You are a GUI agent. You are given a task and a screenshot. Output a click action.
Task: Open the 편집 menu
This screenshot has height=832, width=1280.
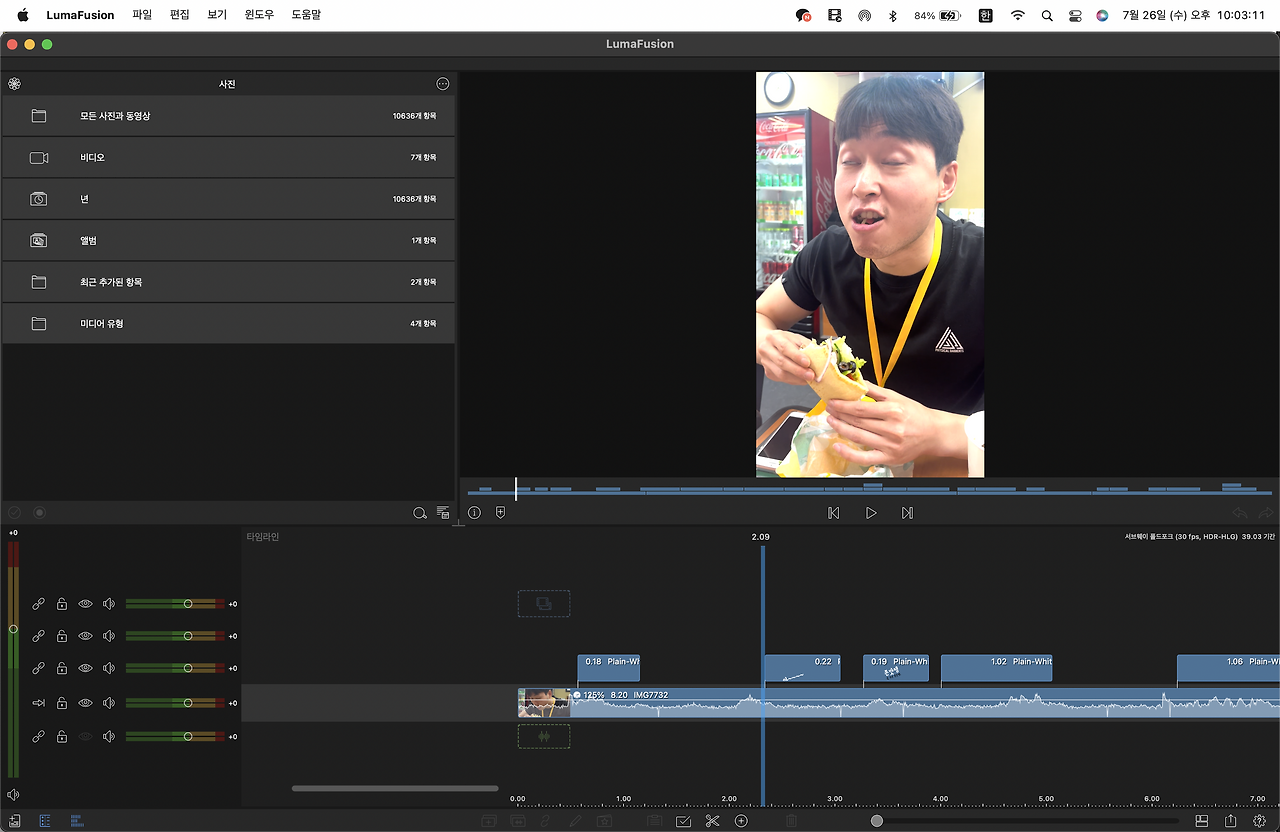click(x=180, y=15)
